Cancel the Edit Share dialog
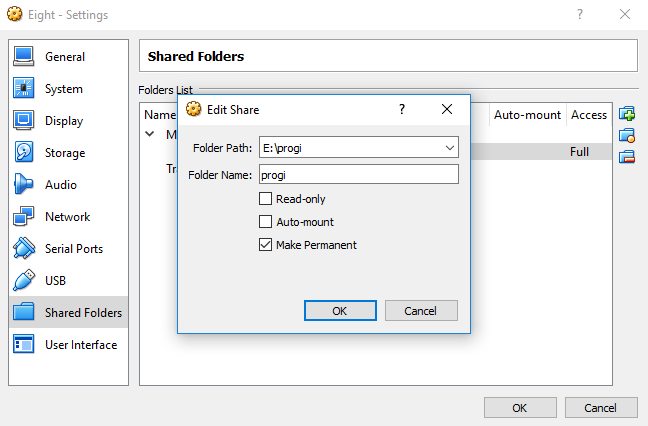 pyautogui.click(x=421, y=311)
